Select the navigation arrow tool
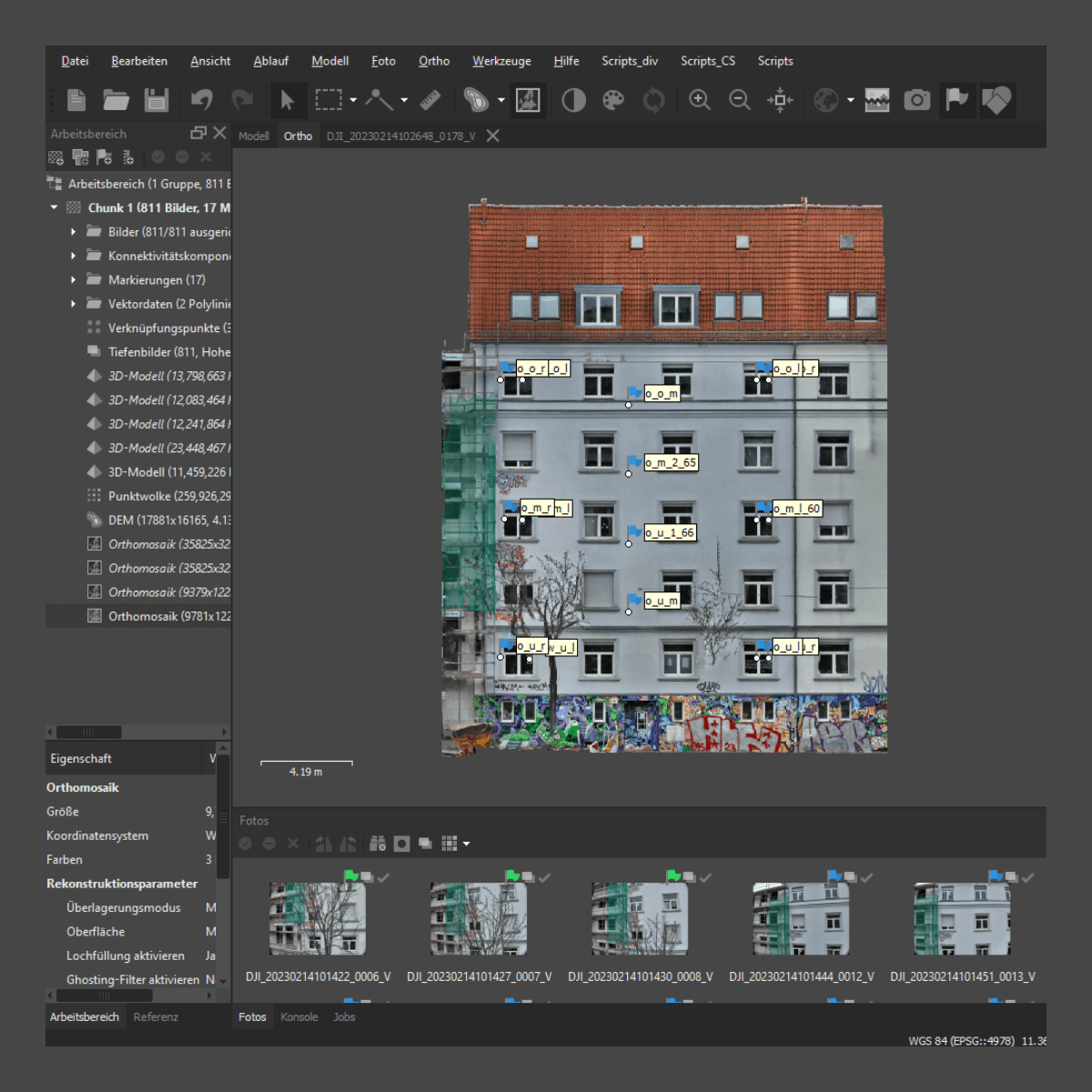The height and width of the screenshot is (1092, 1092). (x=287, y=100)
